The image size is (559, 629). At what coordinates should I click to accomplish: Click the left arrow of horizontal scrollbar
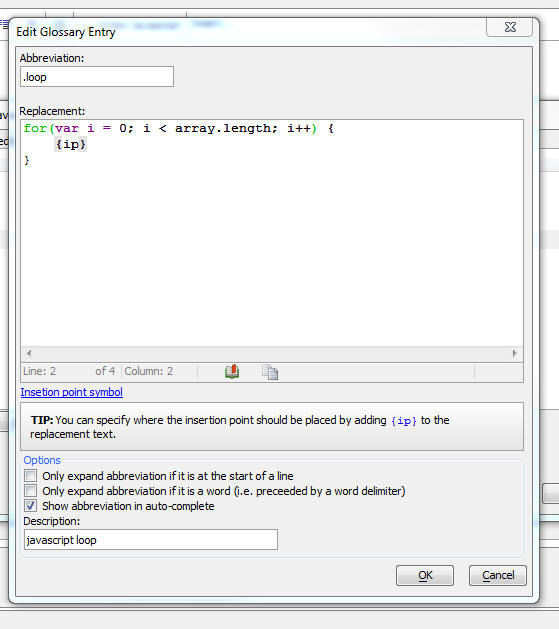tap(29, 353)
